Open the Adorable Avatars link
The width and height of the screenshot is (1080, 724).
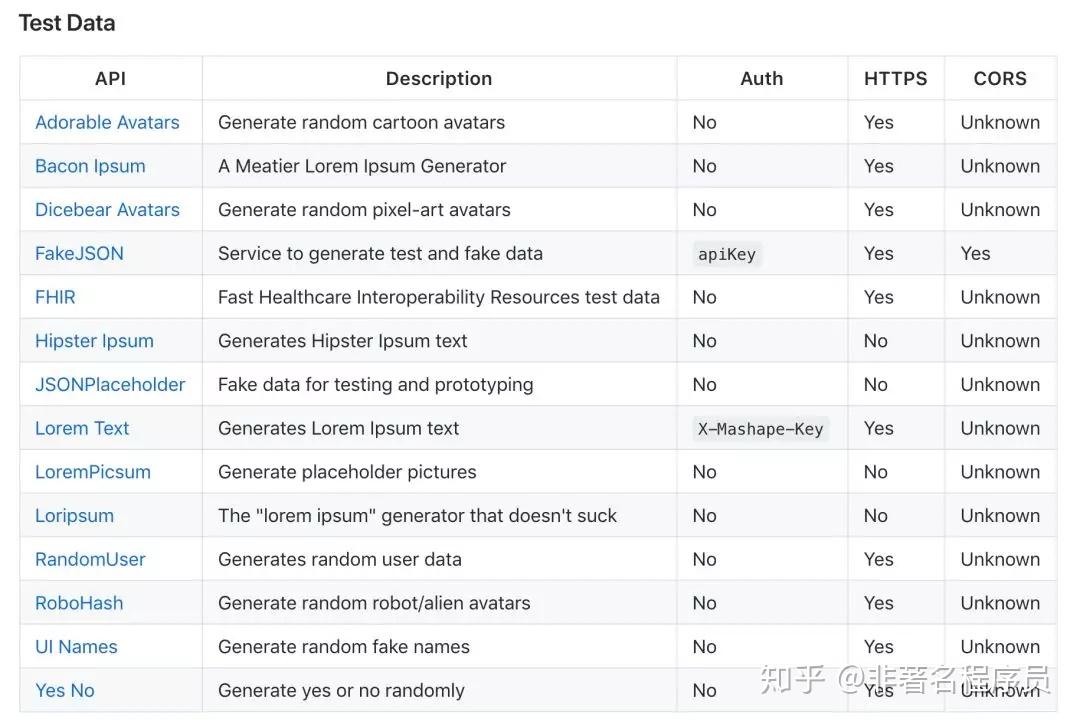tap(107, 122)
